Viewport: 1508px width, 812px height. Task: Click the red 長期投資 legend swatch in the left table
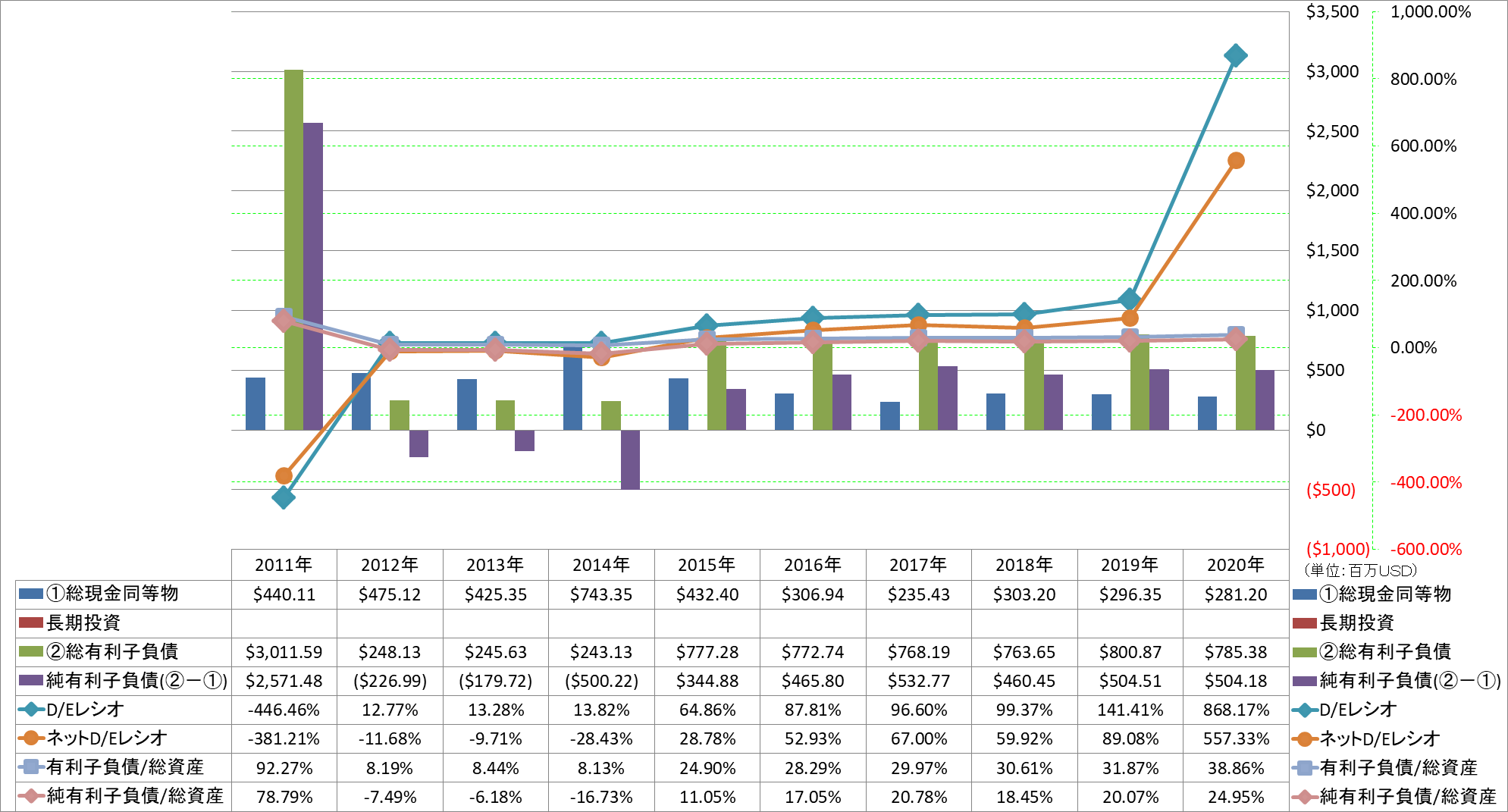30,622
